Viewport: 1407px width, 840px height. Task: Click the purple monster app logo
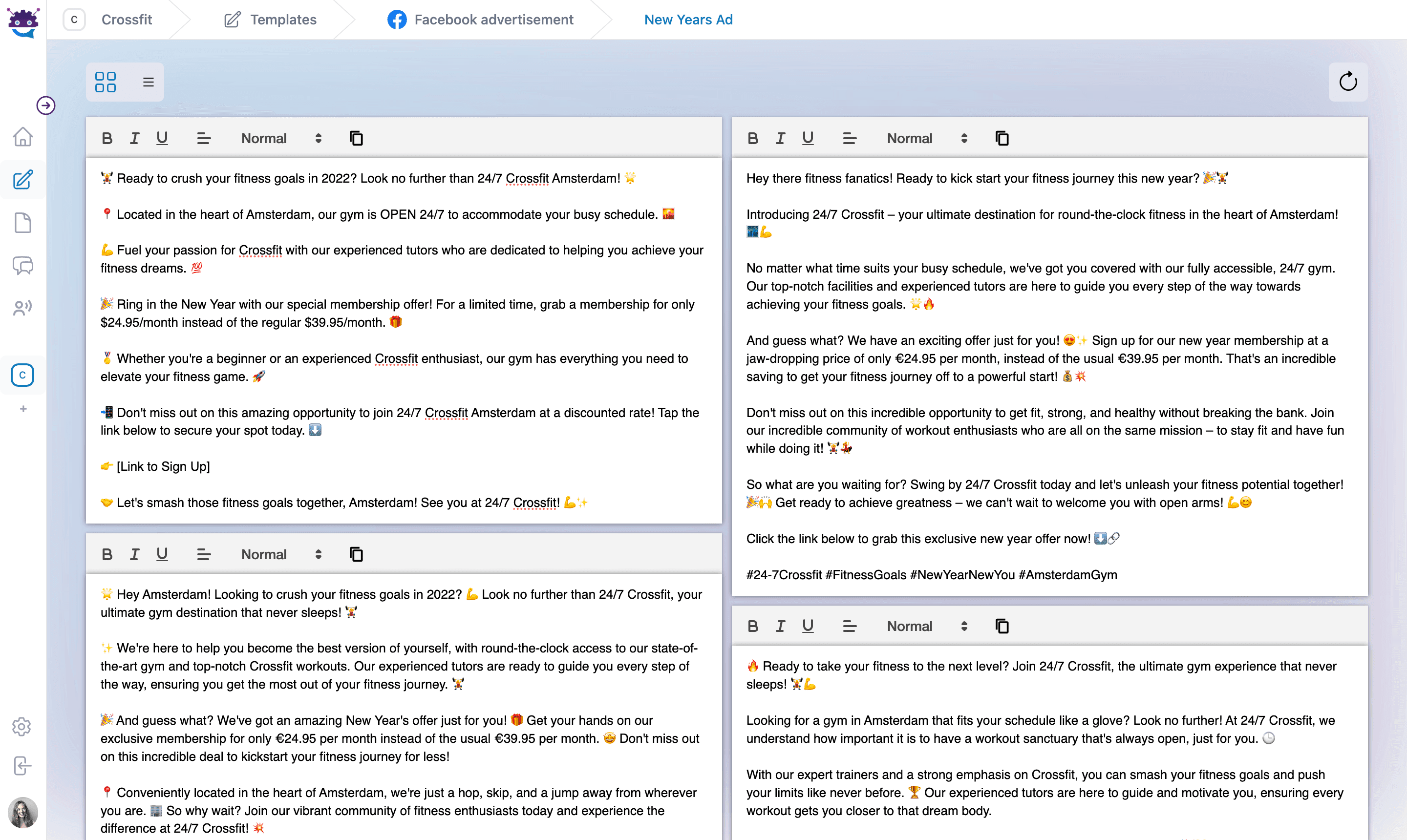[23, 22]
